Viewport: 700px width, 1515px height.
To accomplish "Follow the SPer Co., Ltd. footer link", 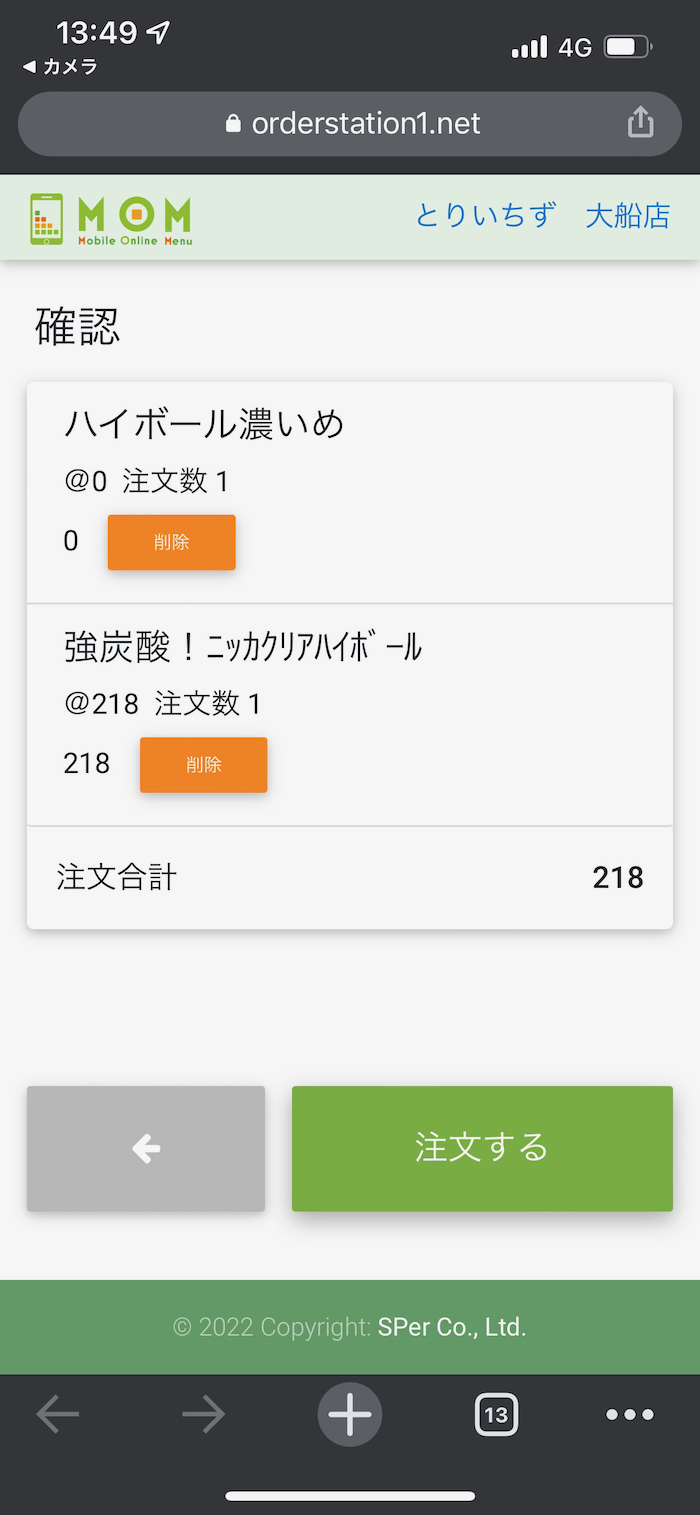I will [452, 1327].
